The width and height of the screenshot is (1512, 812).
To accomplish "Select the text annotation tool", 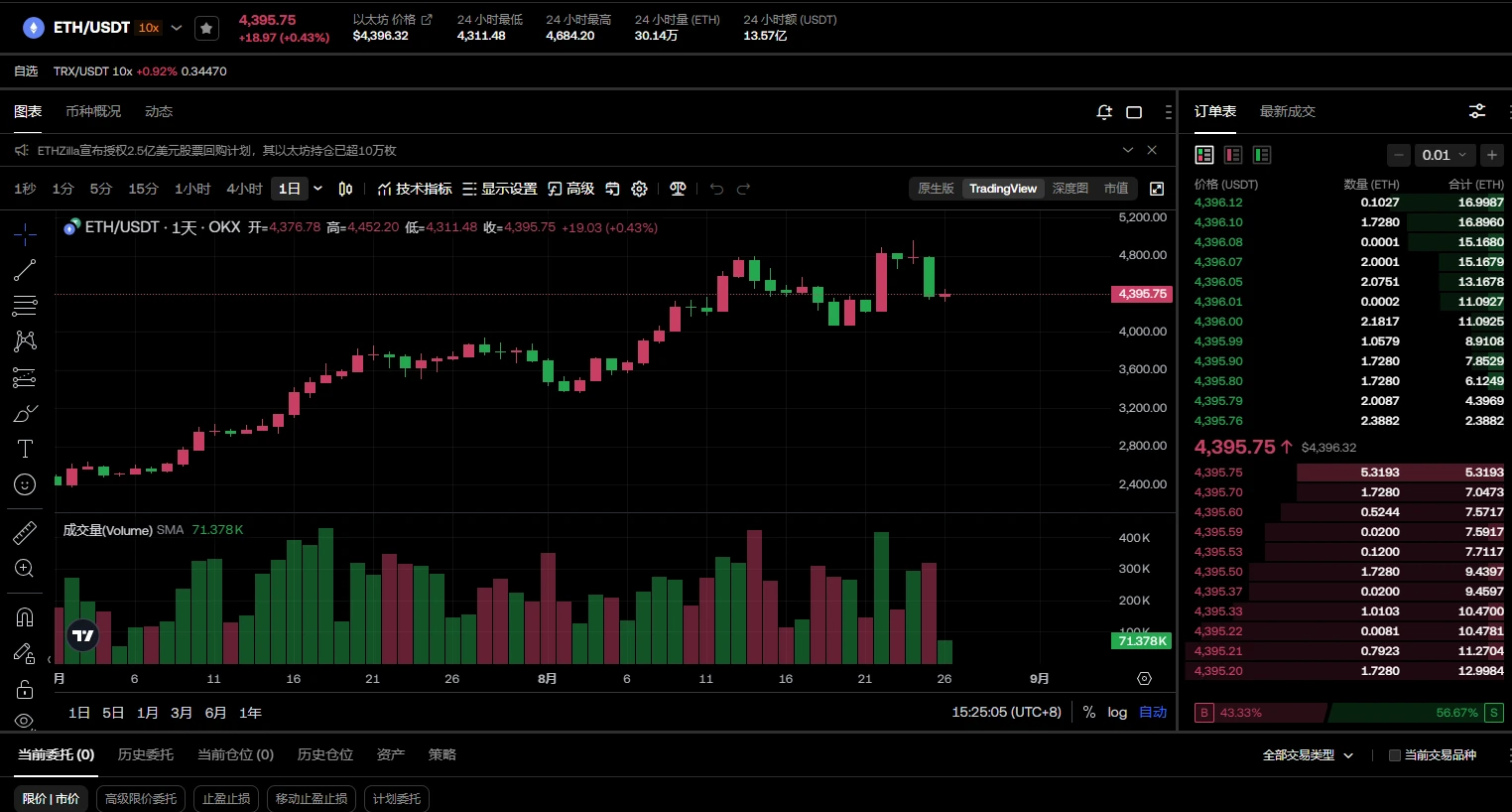I will point(25,449).
